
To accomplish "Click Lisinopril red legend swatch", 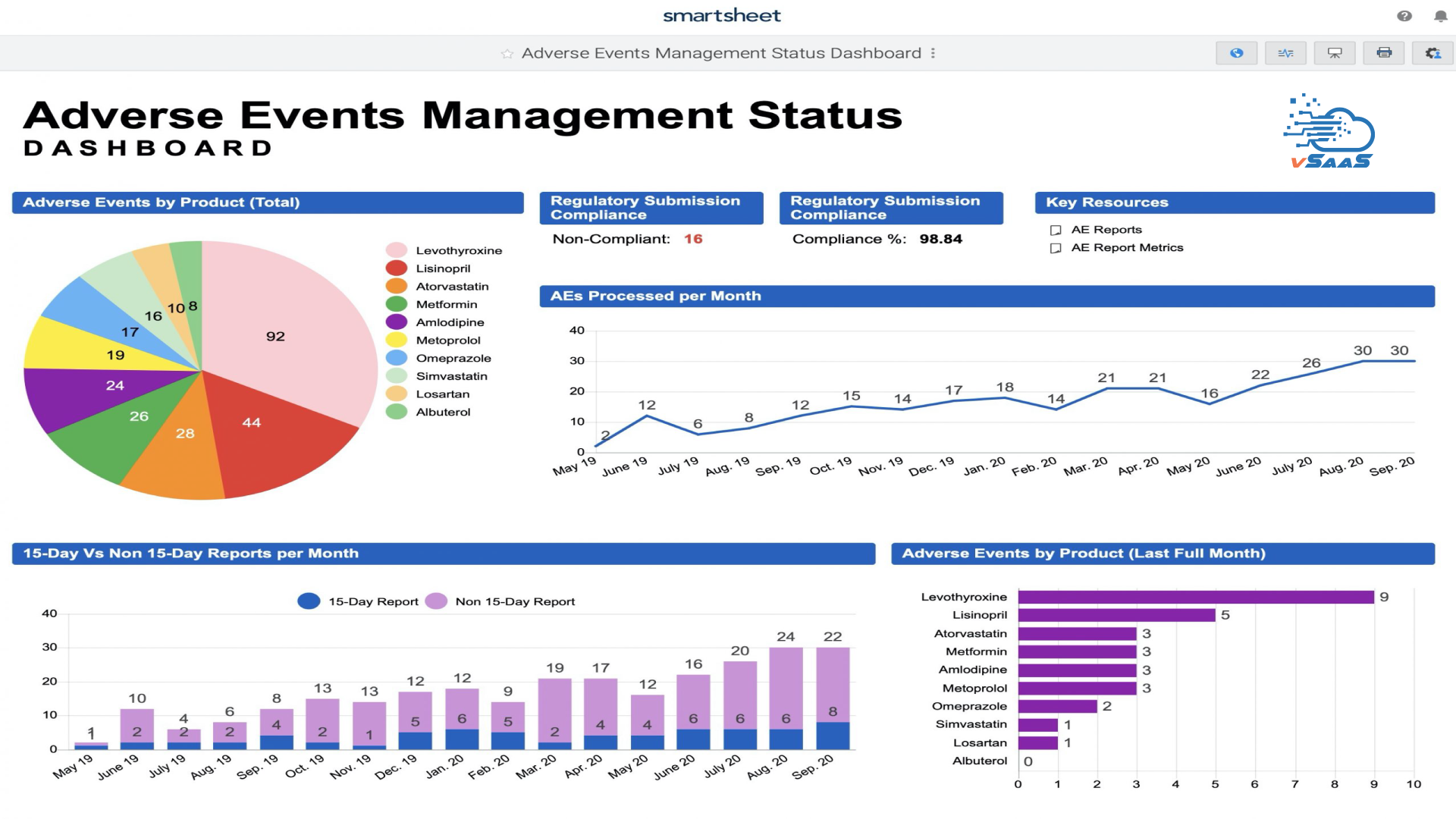I will pos(397,268).
